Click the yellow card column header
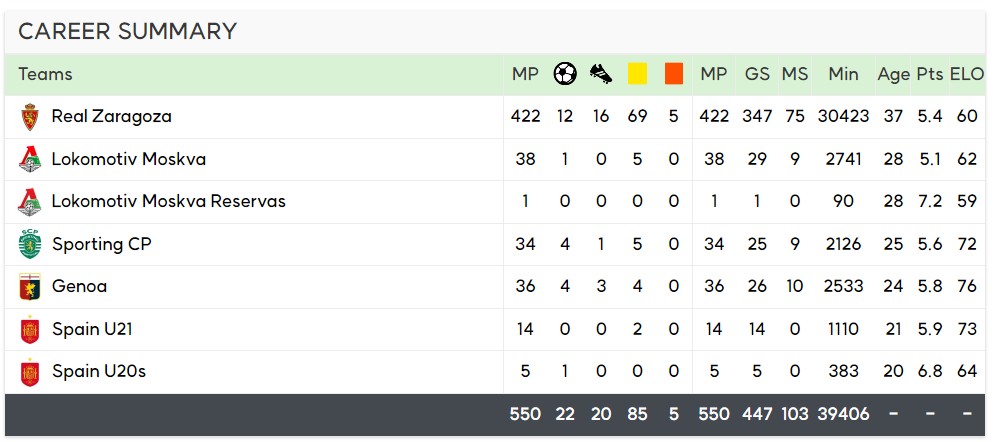The width and height of the screenshot is (995, 442). pyautogui.click(x=637, y=74)
